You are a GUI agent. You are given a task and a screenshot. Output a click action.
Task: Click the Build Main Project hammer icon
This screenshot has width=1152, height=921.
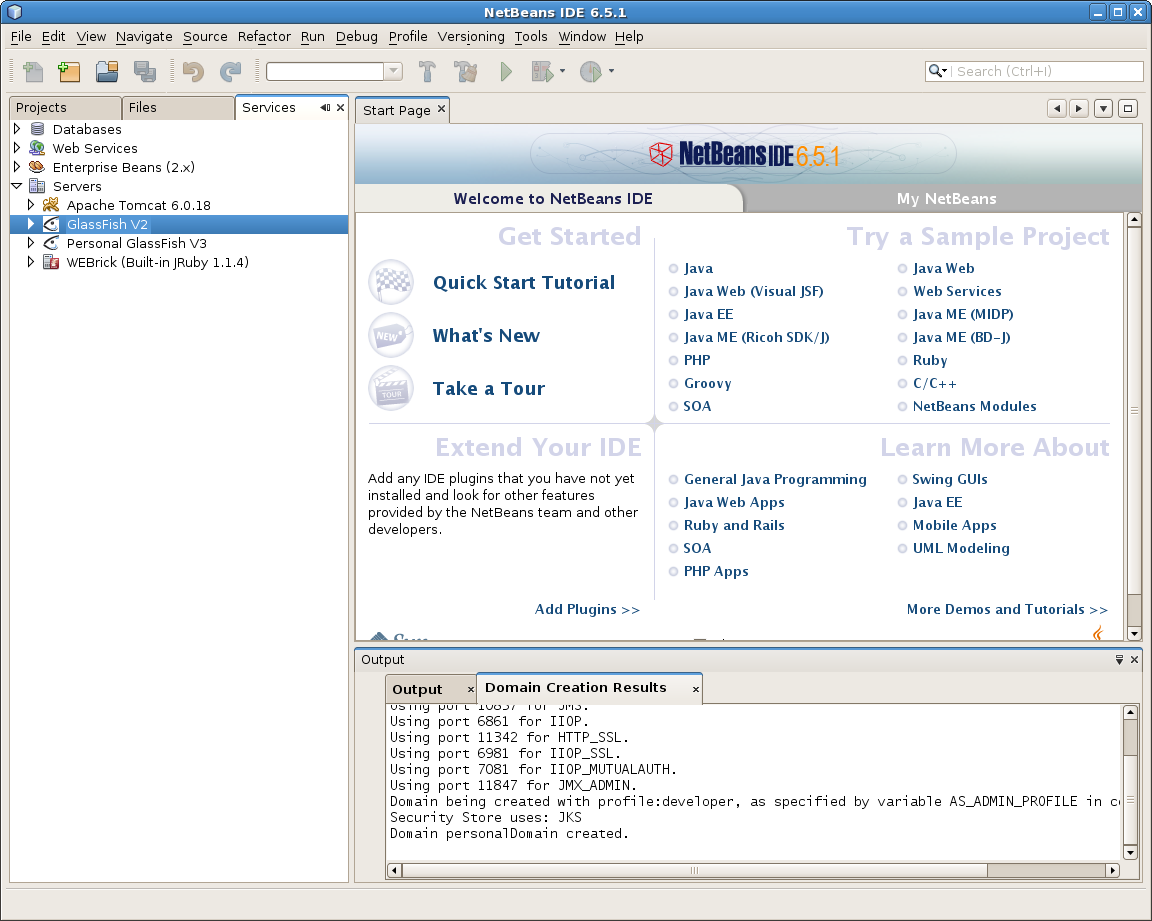click(427, 71)
